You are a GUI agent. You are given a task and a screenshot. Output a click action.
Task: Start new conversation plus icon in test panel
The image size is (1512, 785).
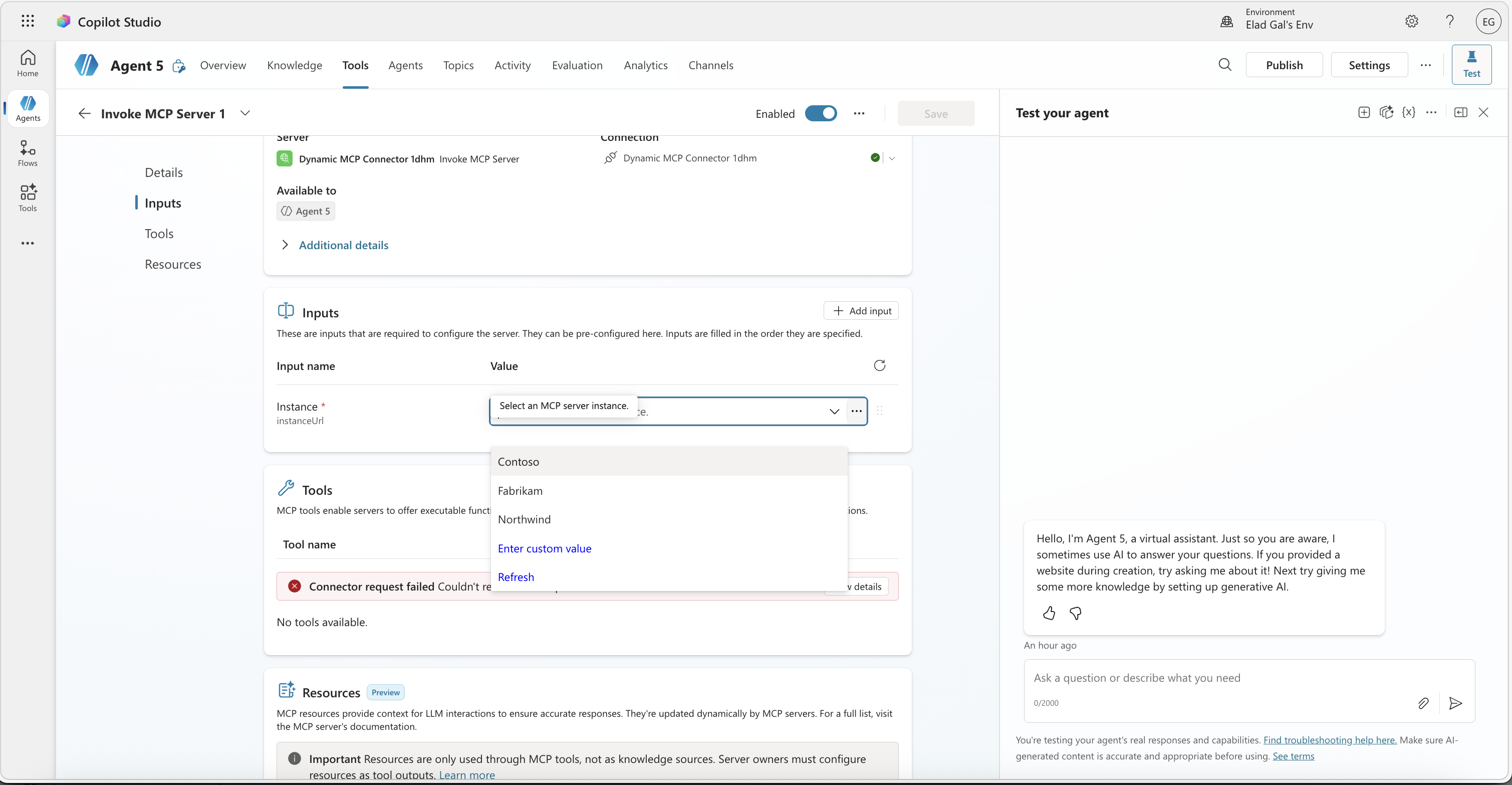1364,112
